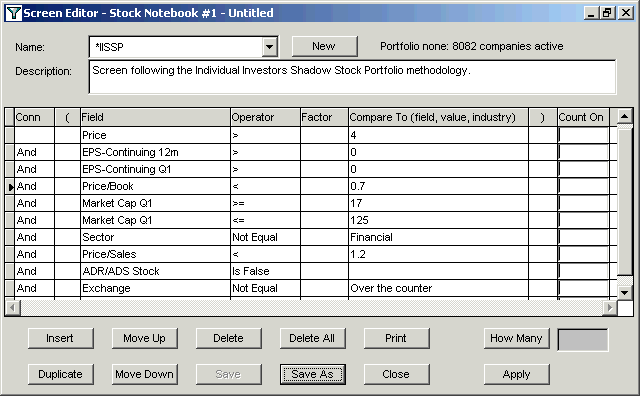The height and width of the screenshot is (396, 640).
Task: Click the >= operator in Market Cap row
Action: pyautogui.click(x=265, y=203)
